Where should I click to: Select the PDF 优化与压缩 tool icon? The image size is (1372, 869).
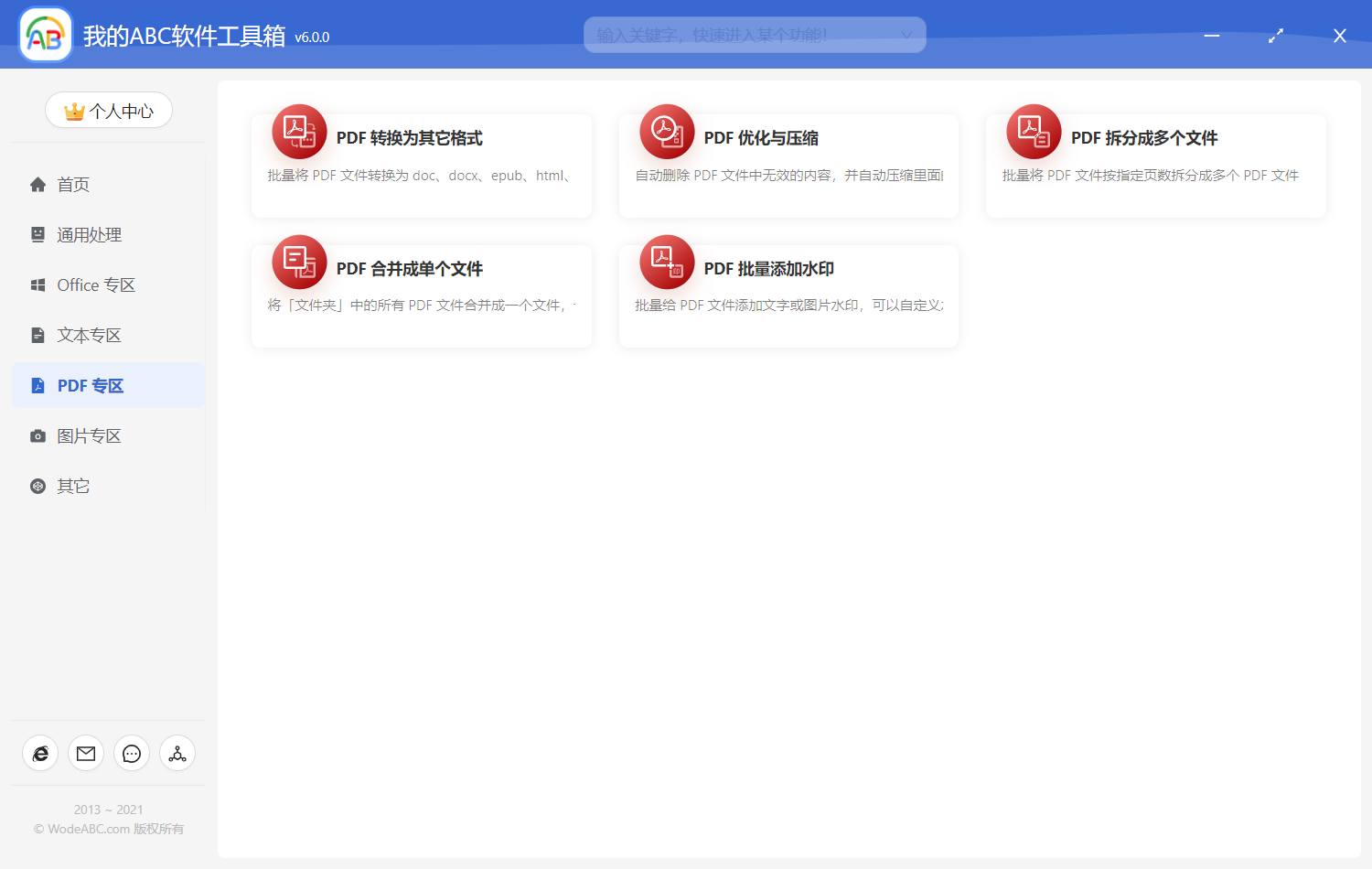(666, 132)
